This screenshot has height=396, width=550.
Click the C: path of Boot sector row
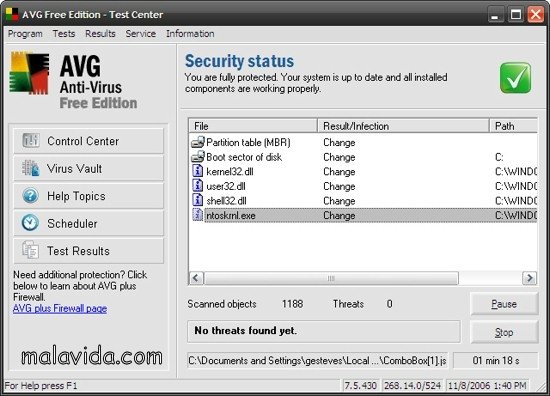pos(499,157)
